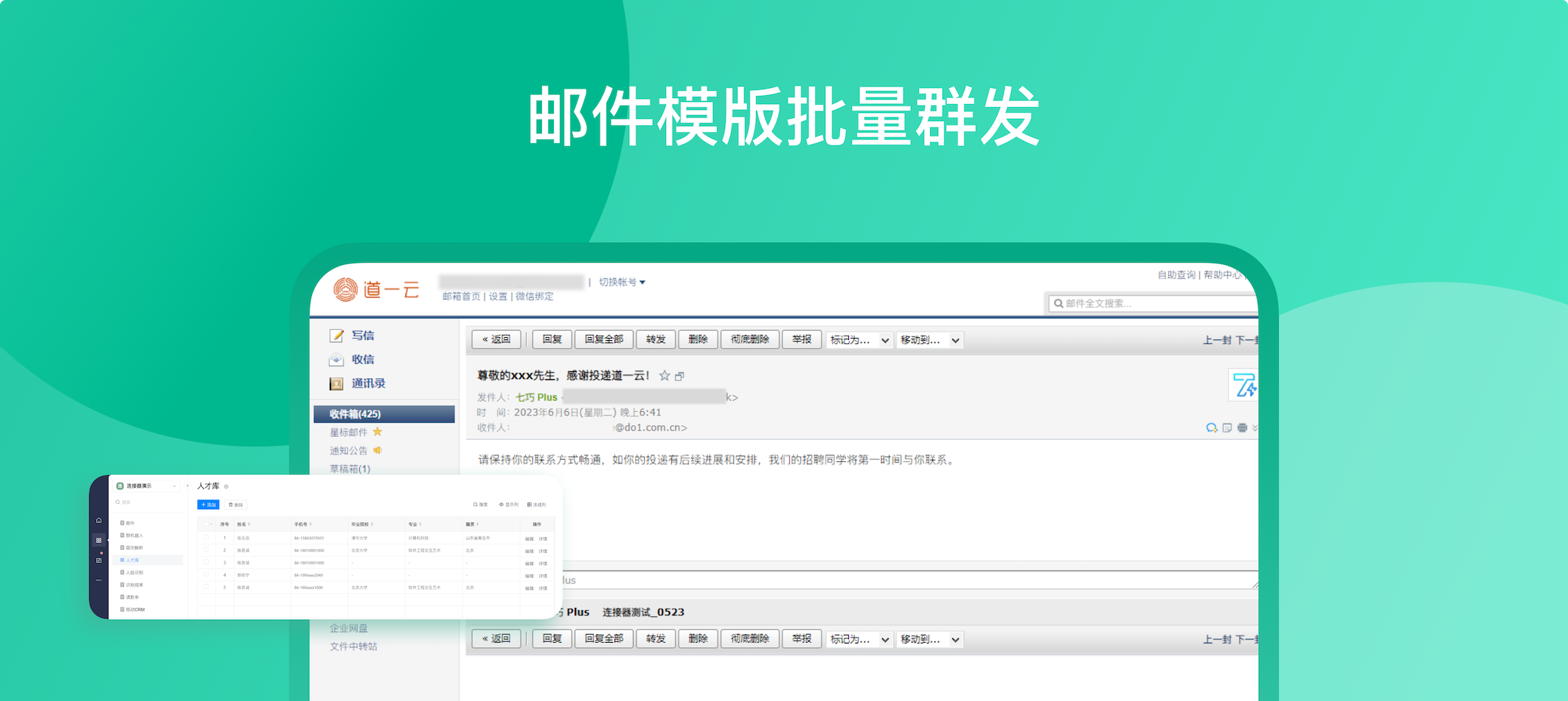Tick checkbox for row 4 in 人才库

(x=206, y=574)
